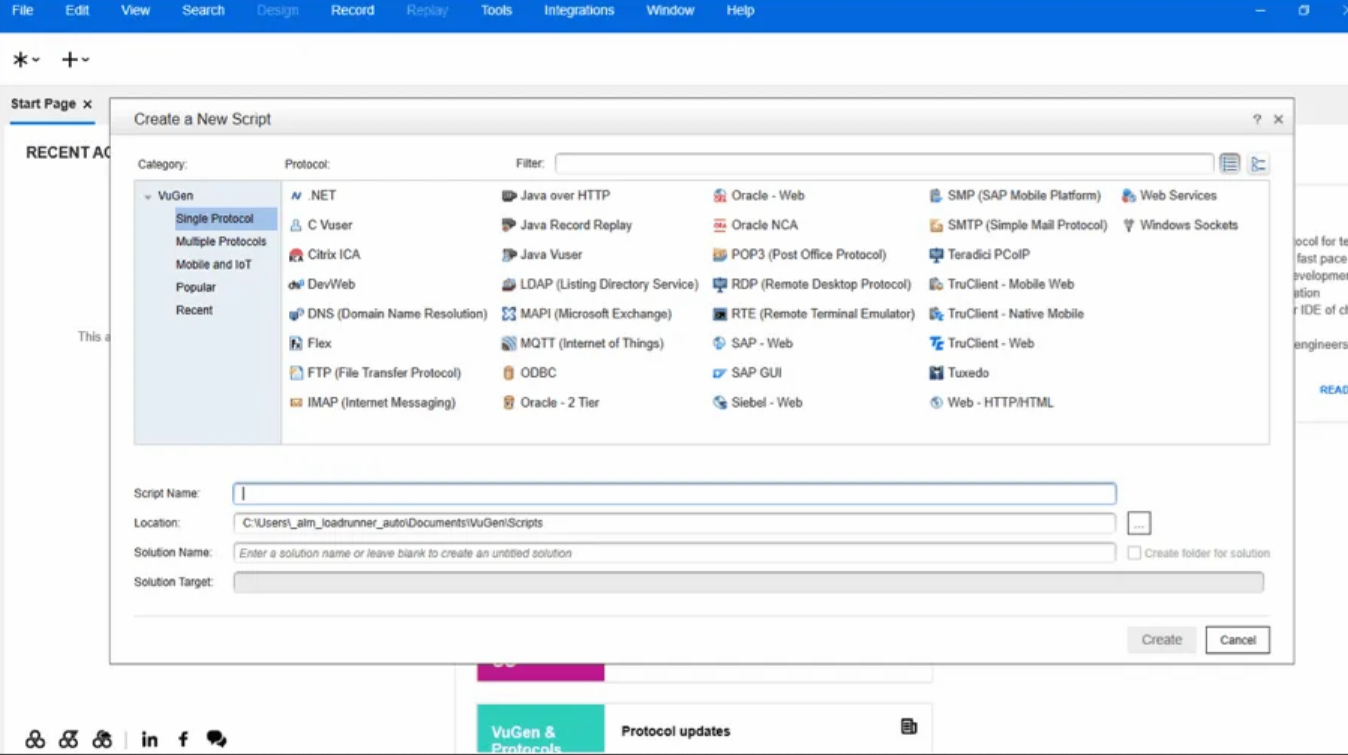The height and width of the screenshot is (755, 1348).
Task: Browse for script location folder
Action: [1139, 523]
